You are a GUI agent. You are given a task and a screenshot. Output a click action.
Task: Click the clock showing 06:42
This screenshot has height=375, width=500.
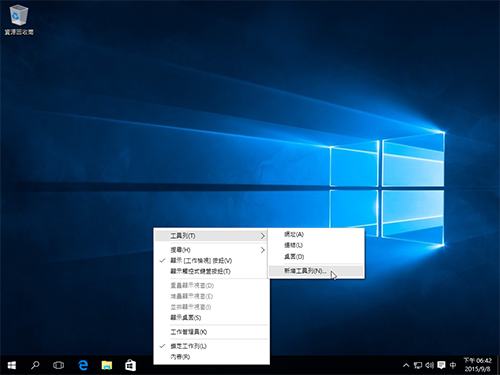(x=478, y=365)
